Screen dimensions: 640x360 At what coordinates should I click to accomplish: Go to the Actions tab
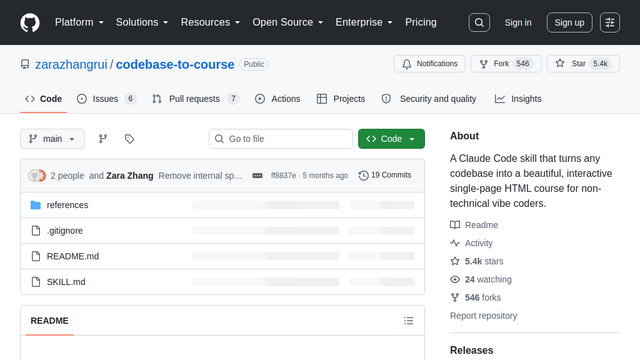tap(278, 99)
